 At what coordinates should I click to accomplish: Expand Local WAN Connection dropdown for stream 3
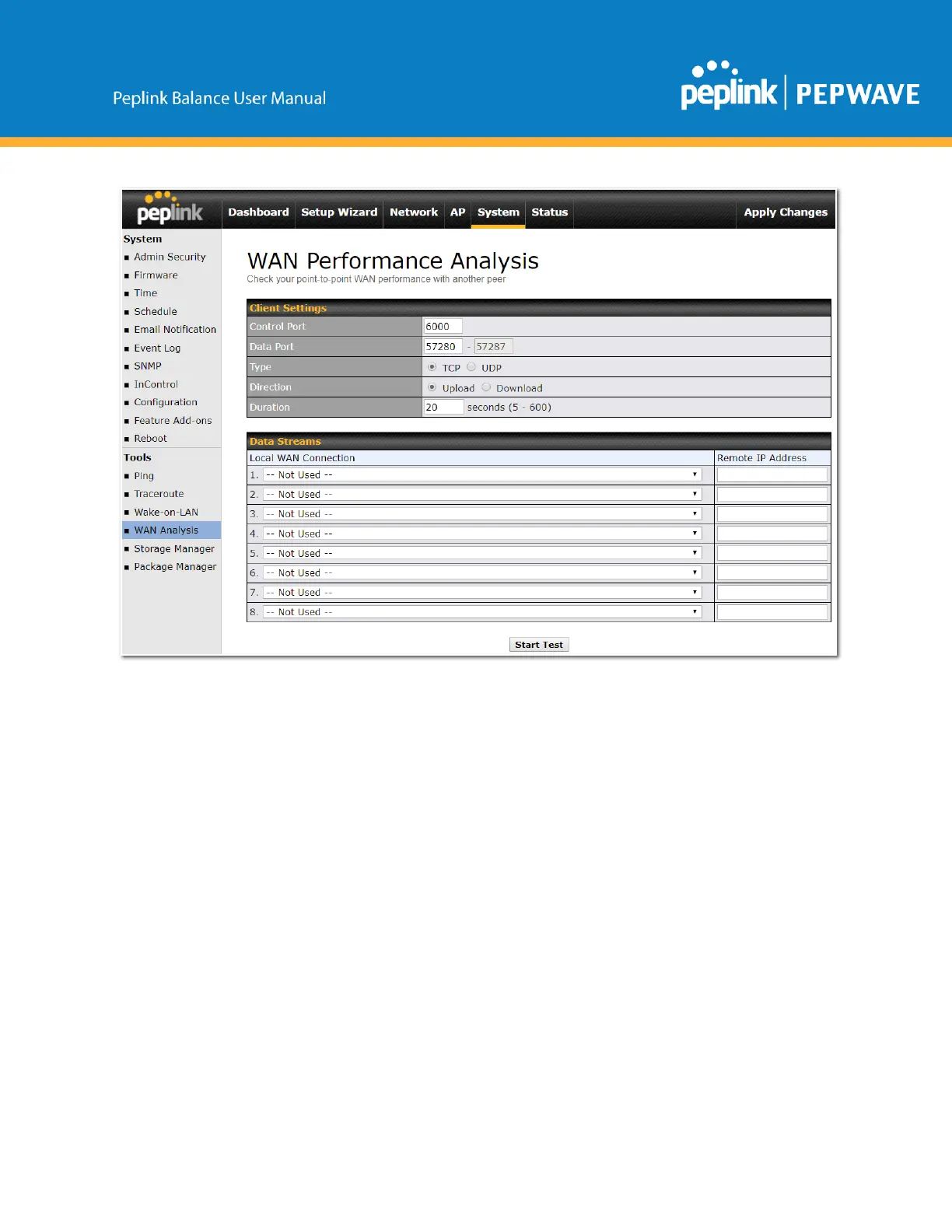coord(482,514)
